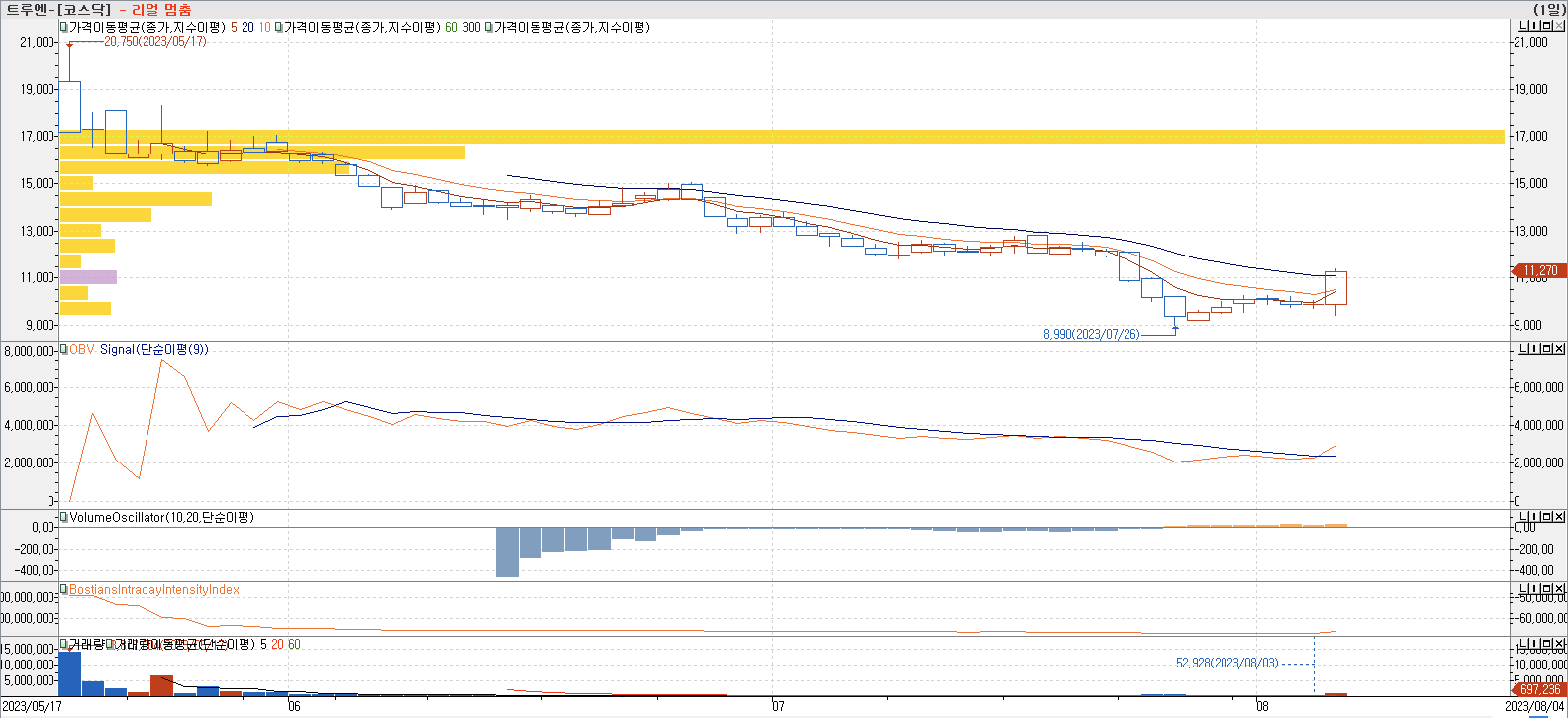The width and height of the screenshot is (1568, 718).
Task: Click the vertical-bar icon in the VolumeOscillator panel
Action: pyautogui.click(x=1534, y=516)
